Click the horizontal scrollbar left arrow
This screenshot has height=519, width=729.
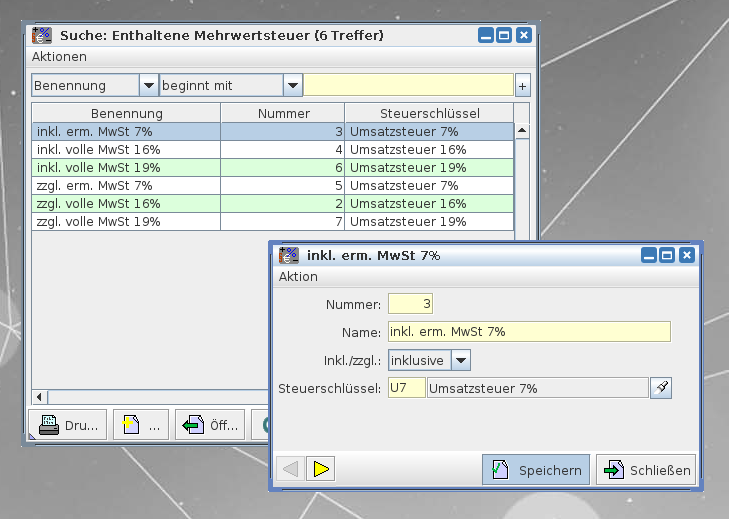click(40, 397)
